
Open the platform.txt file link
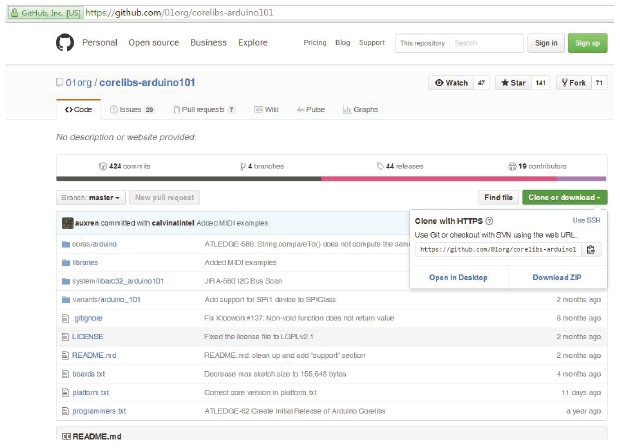tap(91, 393)
